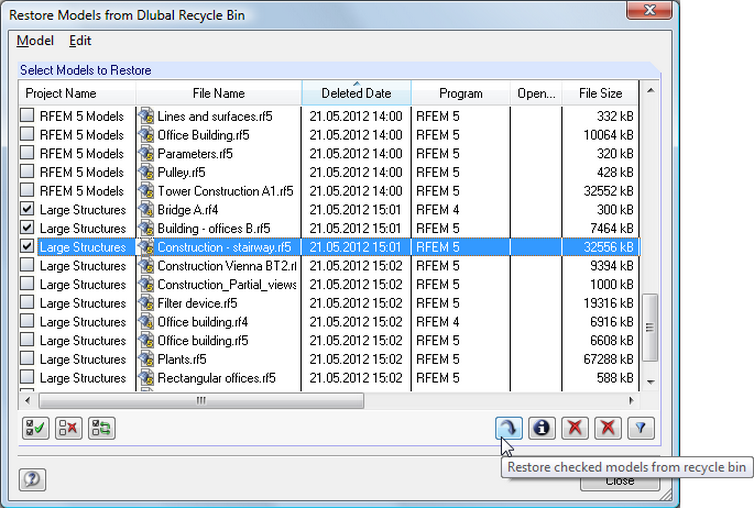755x508 pixels.
Task: Click the 67288 kB file size cell
Action: tap(608, 359)
